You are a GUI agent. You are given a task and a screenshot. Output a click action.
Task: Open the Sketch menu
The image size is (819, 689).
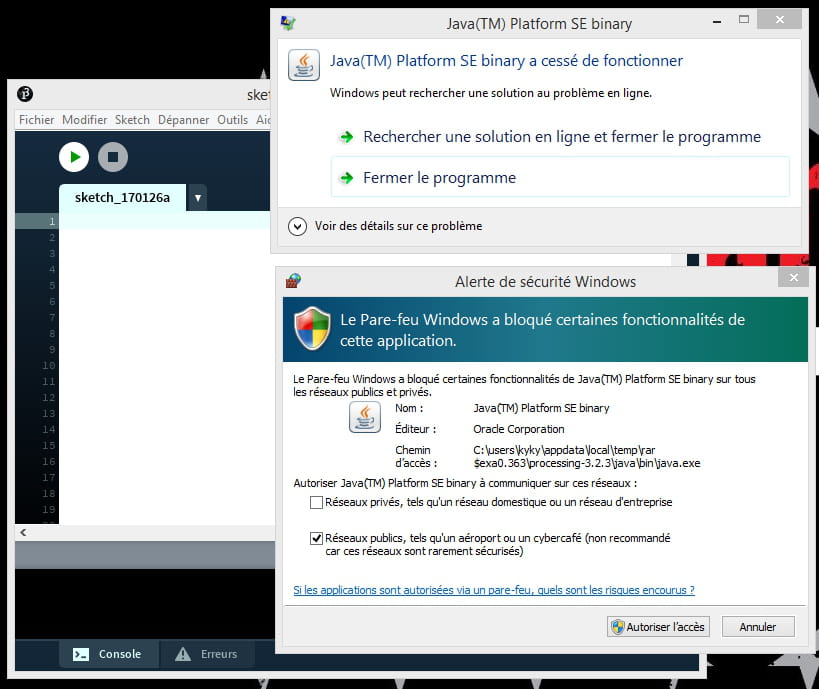[x=132, y=120]
